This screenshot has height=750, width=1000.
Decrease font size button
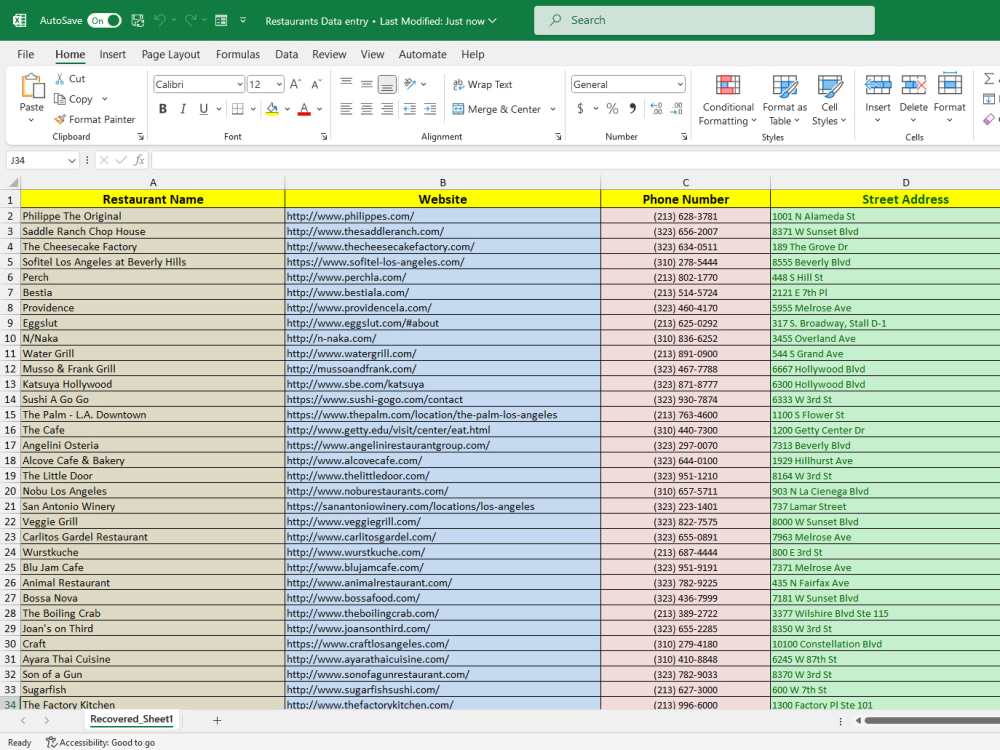click(x=316, y=84)
